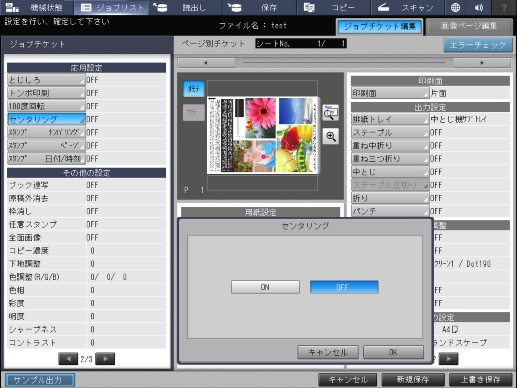Click the sheet slider left arrow
Screen dimensions: 517x388
click(x=206, y=63)
